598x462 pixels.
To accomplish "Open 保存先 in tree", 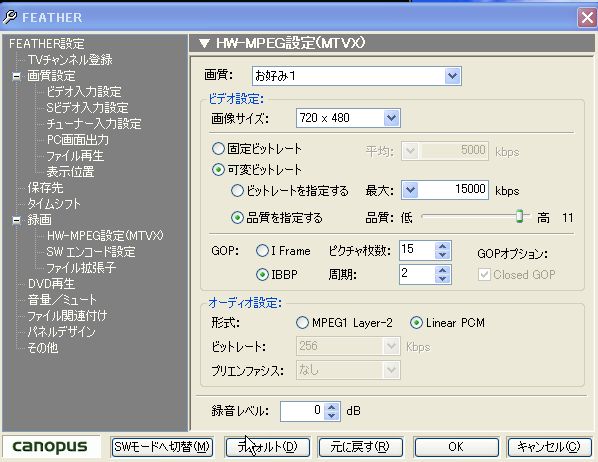I will pos(45,188).
